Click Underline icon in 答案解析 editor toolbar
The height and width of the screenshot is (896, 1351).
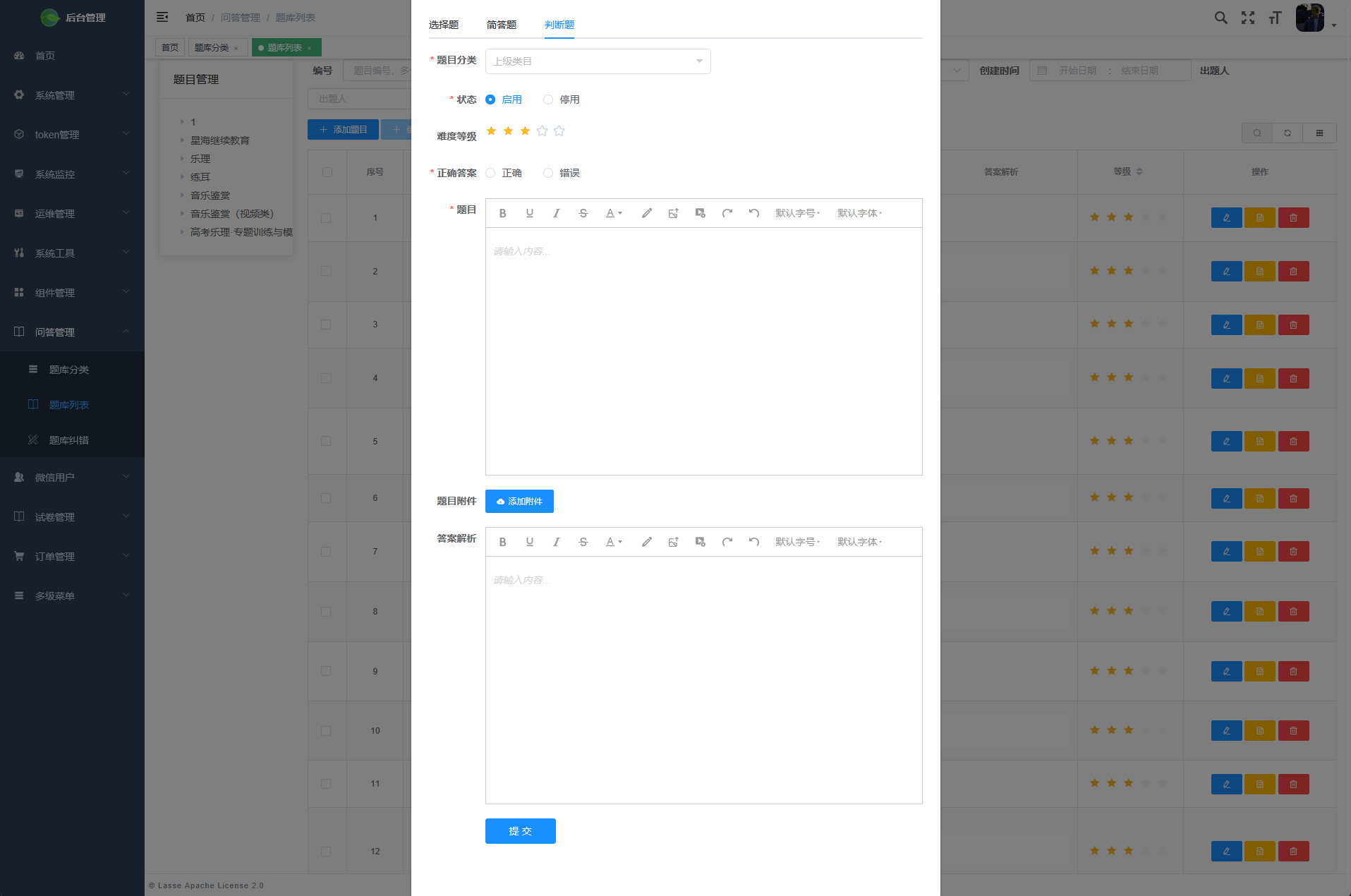(529, 542)
